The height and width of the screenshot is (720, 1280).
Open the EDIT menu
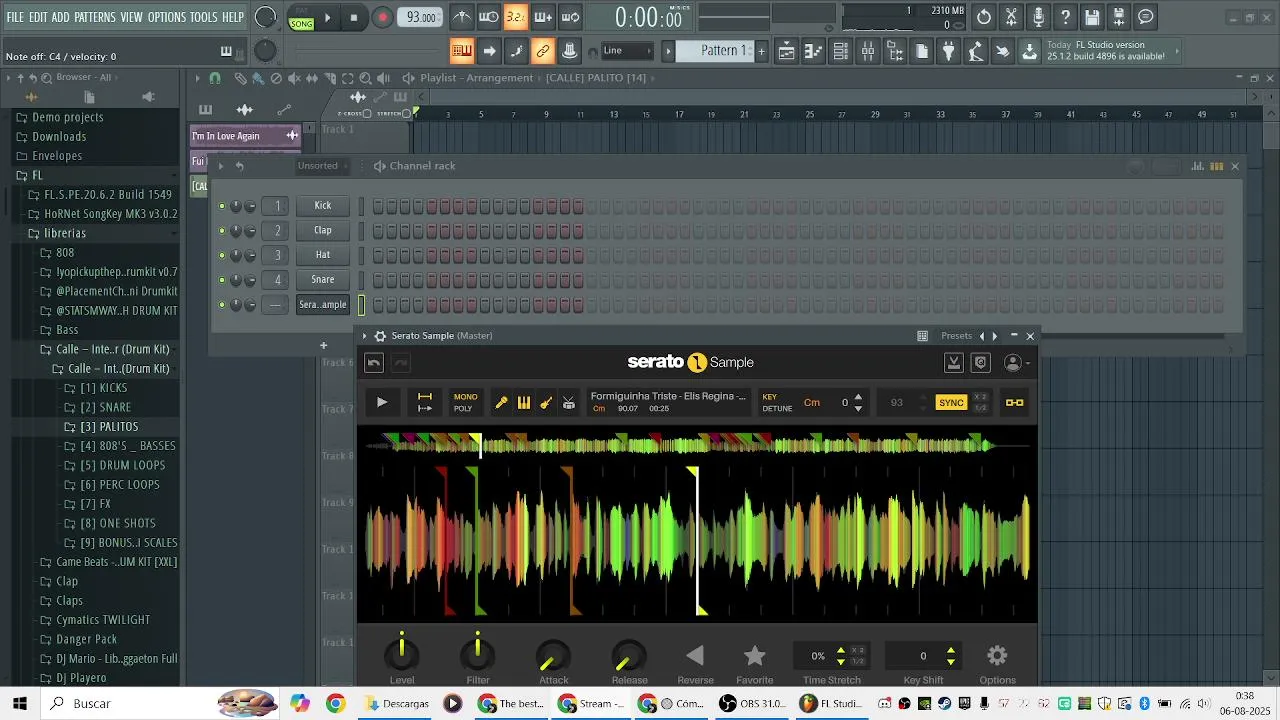(38, 17)
